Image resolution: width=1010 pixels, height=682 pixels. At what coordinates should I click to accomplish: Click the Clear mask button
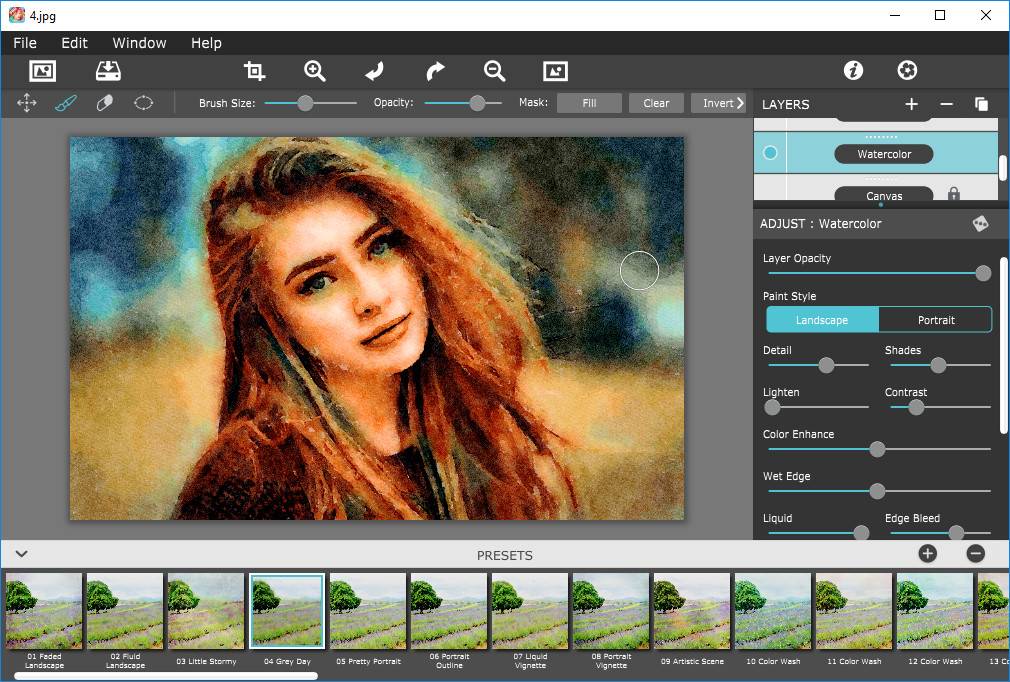[656, 103]
